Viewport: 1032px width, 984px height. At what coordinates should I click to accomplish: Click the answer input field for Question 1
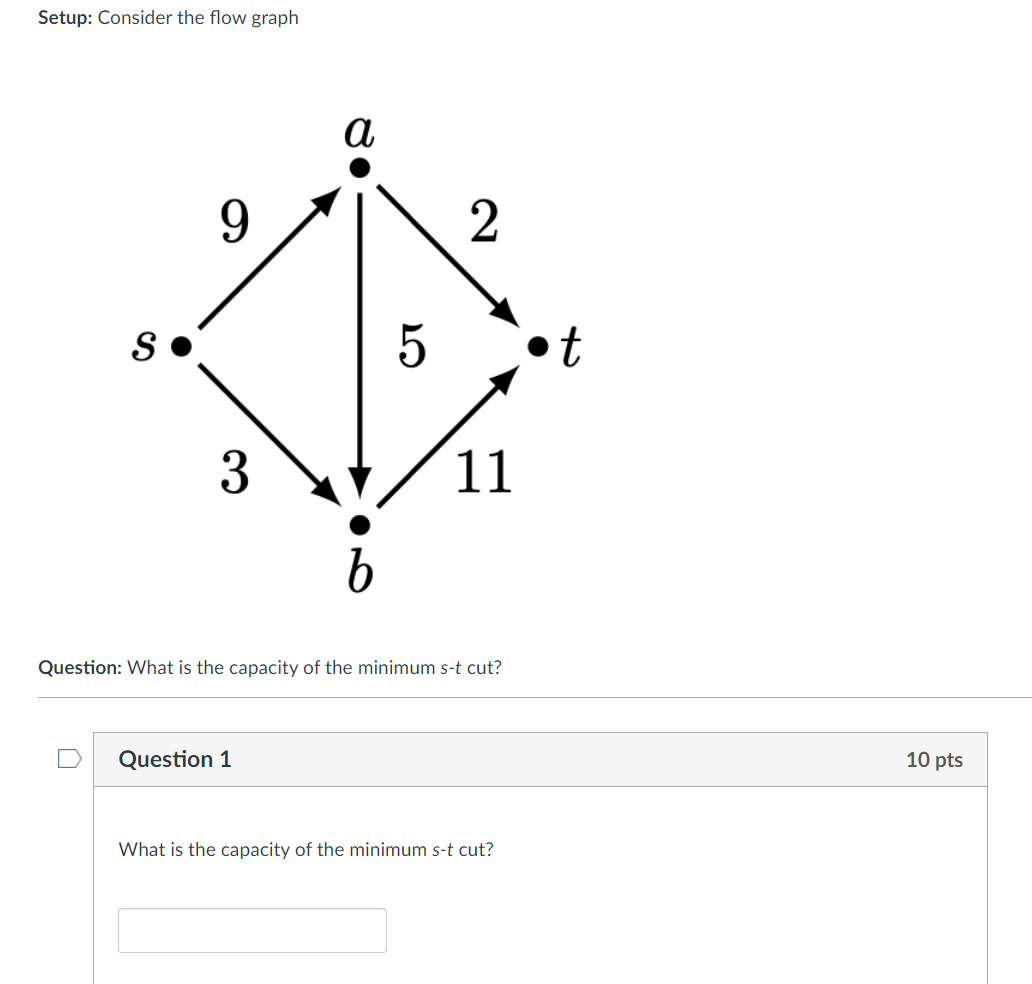pos(251,930)
